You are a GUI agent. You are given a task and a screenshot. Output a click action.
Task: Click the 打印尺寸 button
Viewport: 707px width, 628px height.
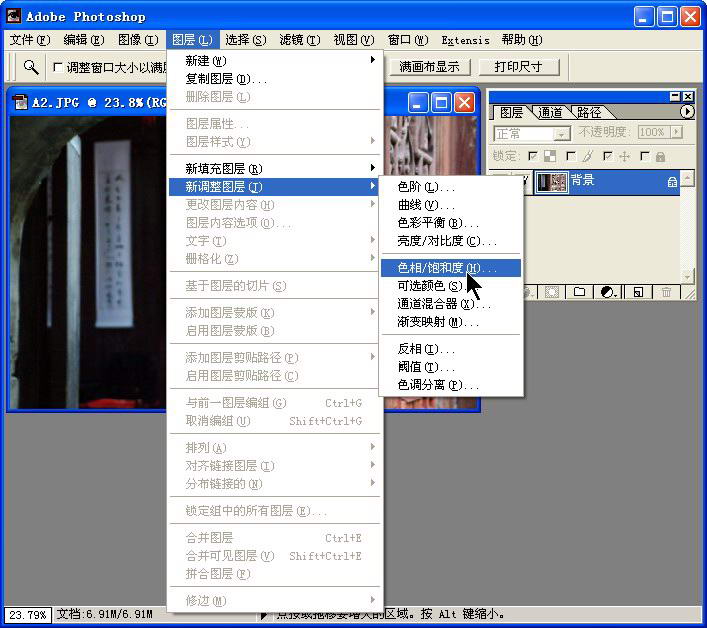pos(518,67)
